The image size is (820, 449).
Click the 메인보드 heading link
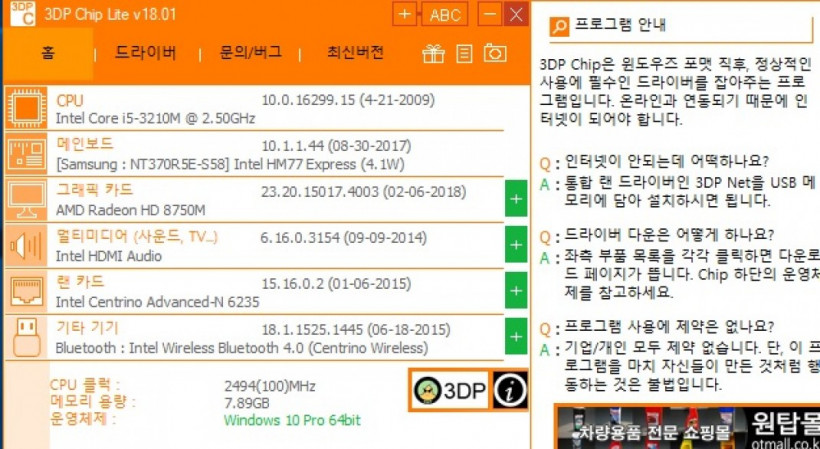tap(84, 144)
